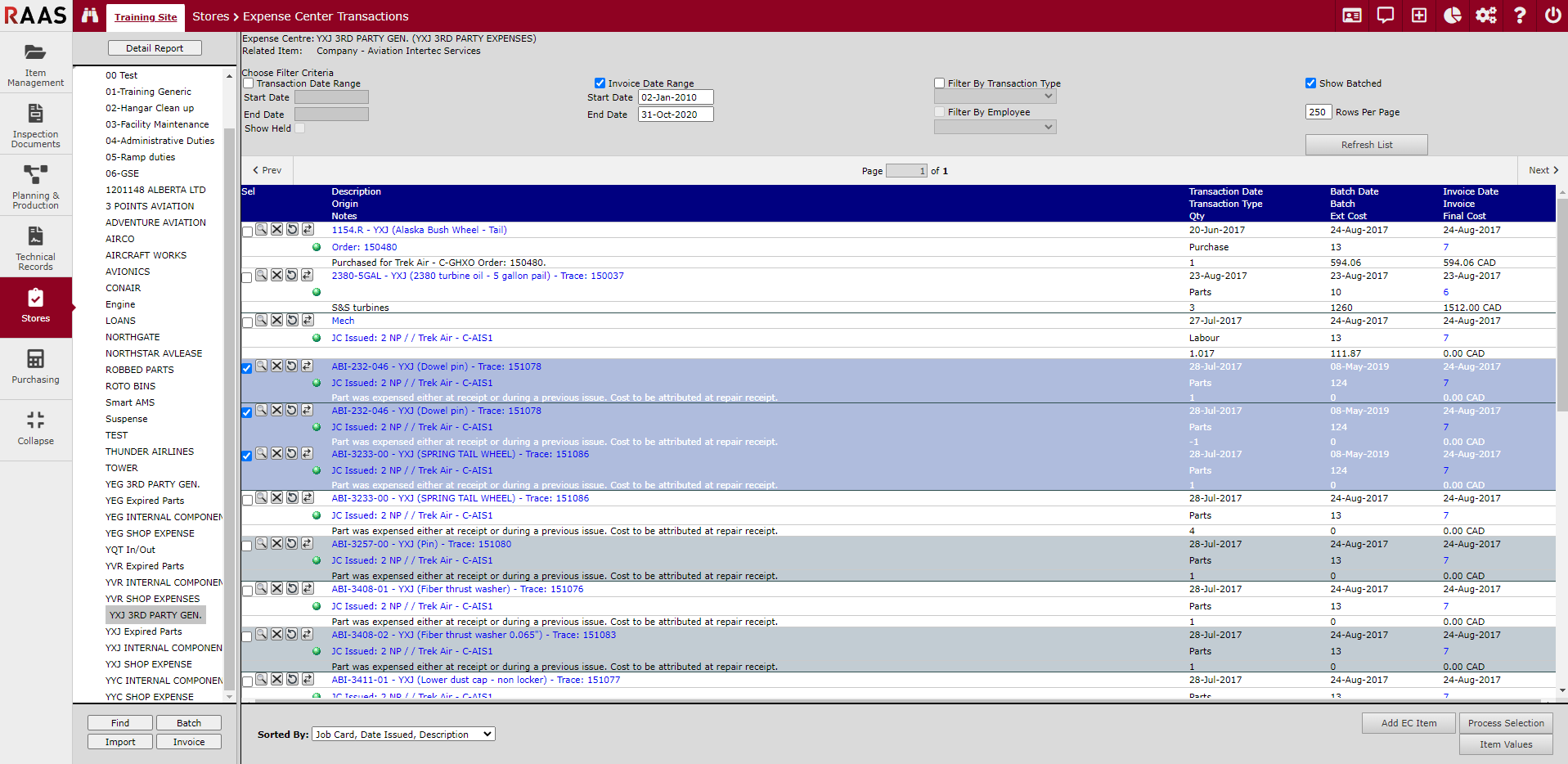1568x764 pixels.
Task: Click Process Selection button
Action: tap(1506, 723)
